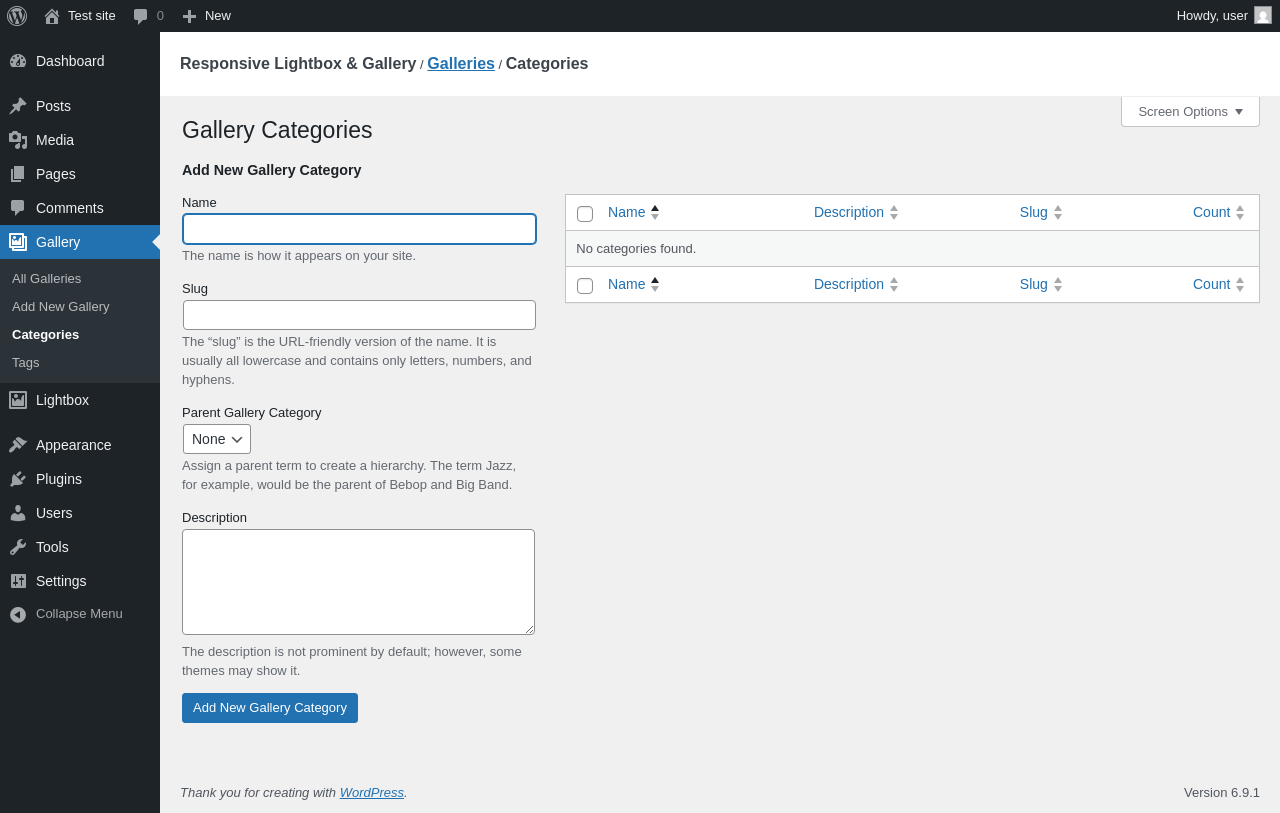This screenshot has height=813, width=1280.
Task: Click the Plugins plug icon
Action: 18,479
